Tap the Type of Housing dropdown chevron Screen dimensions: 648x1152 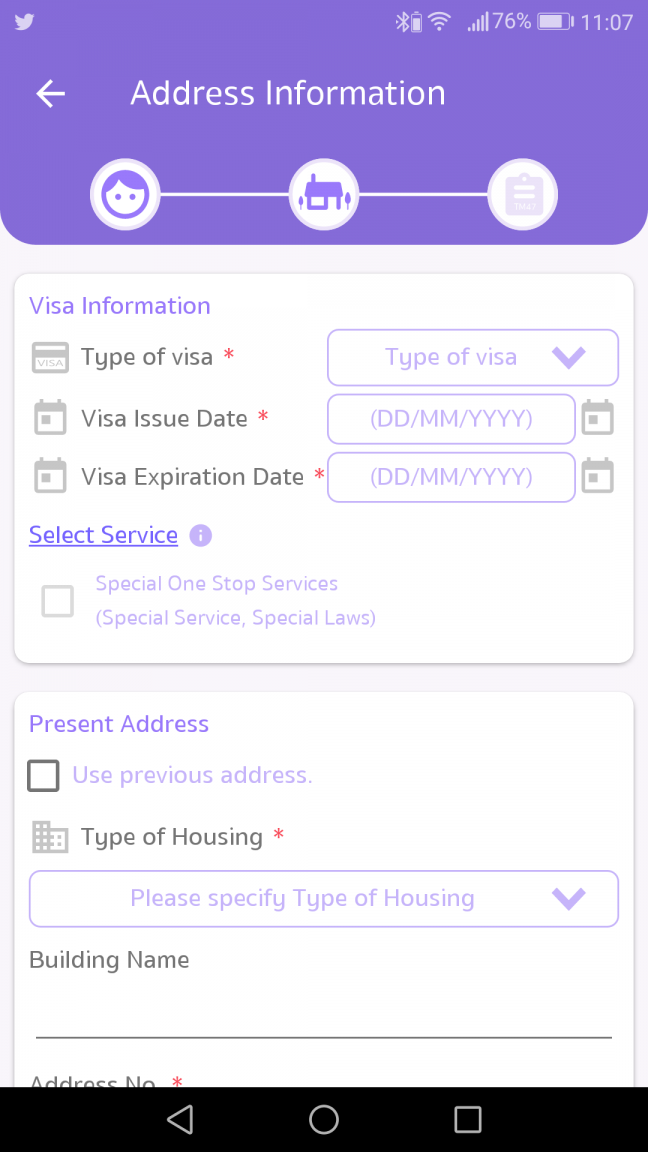coord(569,898)
